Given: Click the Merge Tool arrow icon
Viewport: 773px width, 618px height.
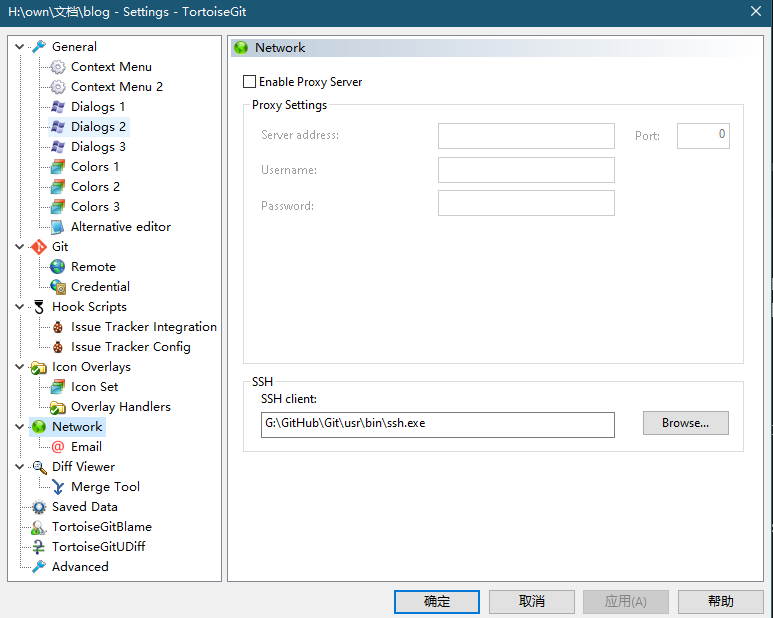Looking at the screenshot, I should coord(58,487).
